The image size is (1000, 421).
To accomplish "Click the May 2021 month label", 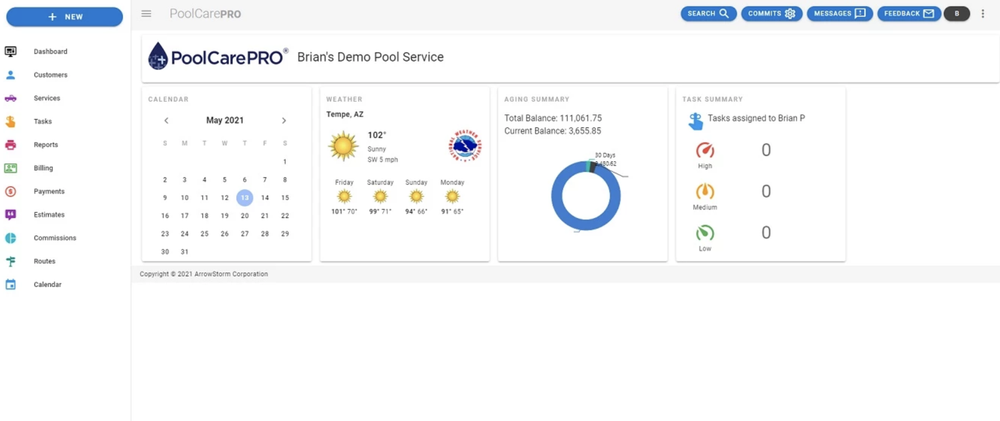I will point(225,121).
